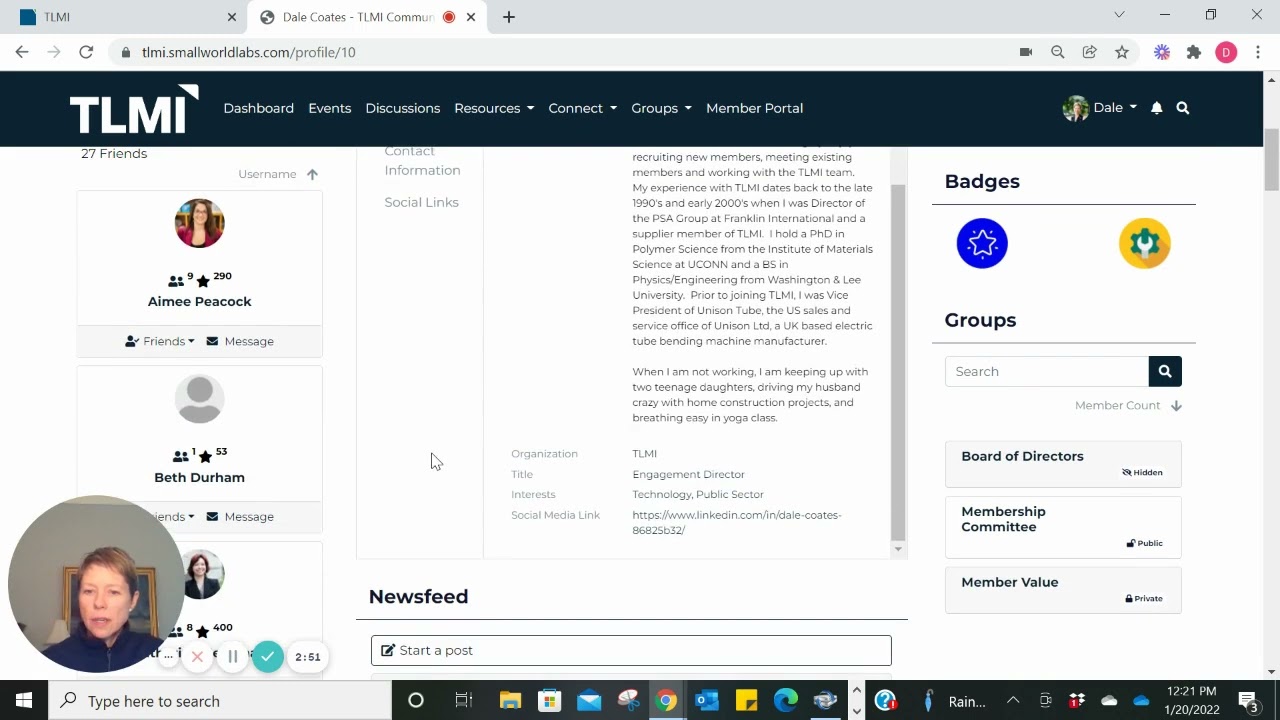Image resolution: width=1280 pixels, height=720 pixels.
Task: Open the Connect menu
Action: [582, 108]
